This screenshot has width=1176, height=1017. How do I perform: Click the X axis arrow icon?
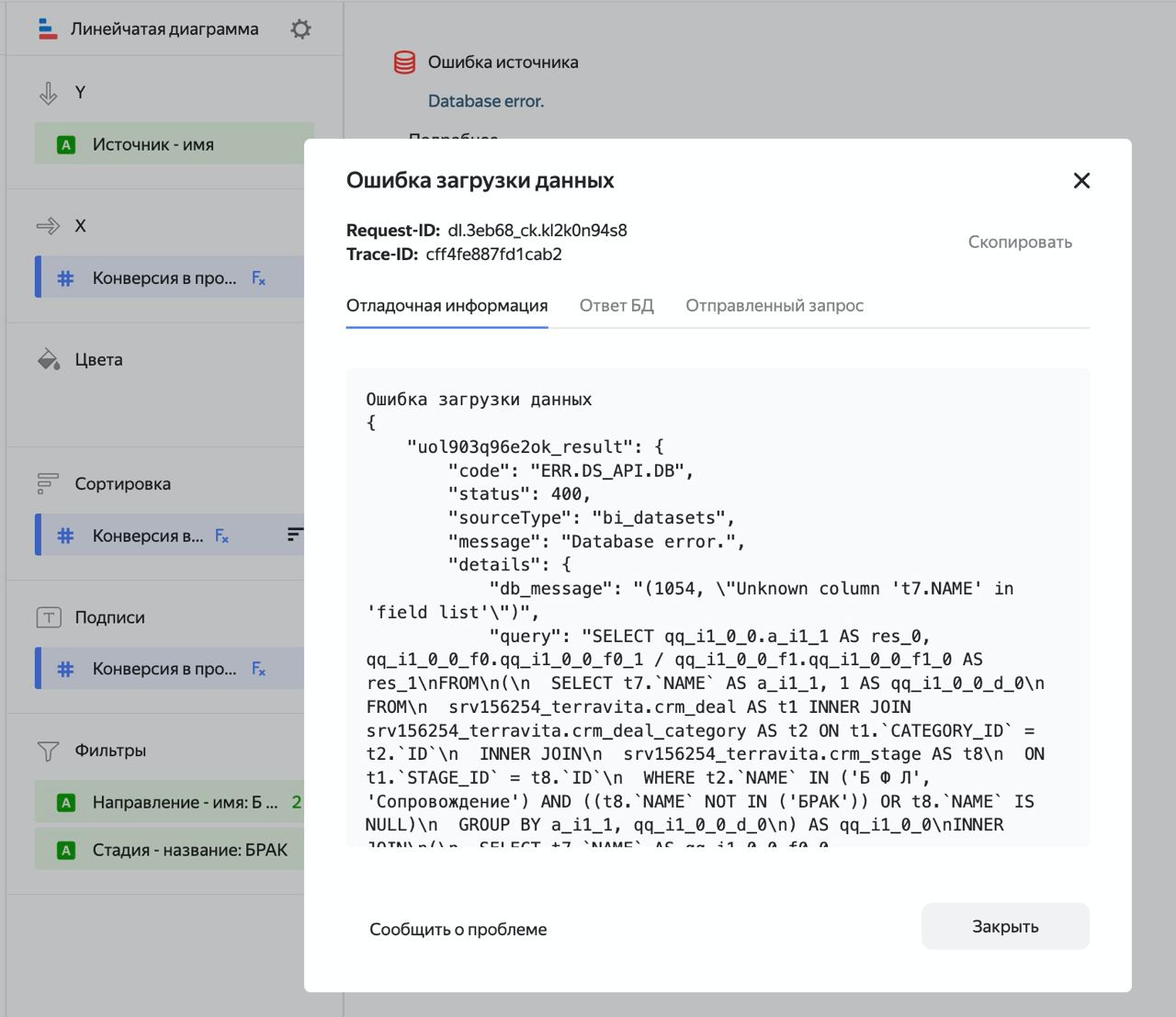48,226
